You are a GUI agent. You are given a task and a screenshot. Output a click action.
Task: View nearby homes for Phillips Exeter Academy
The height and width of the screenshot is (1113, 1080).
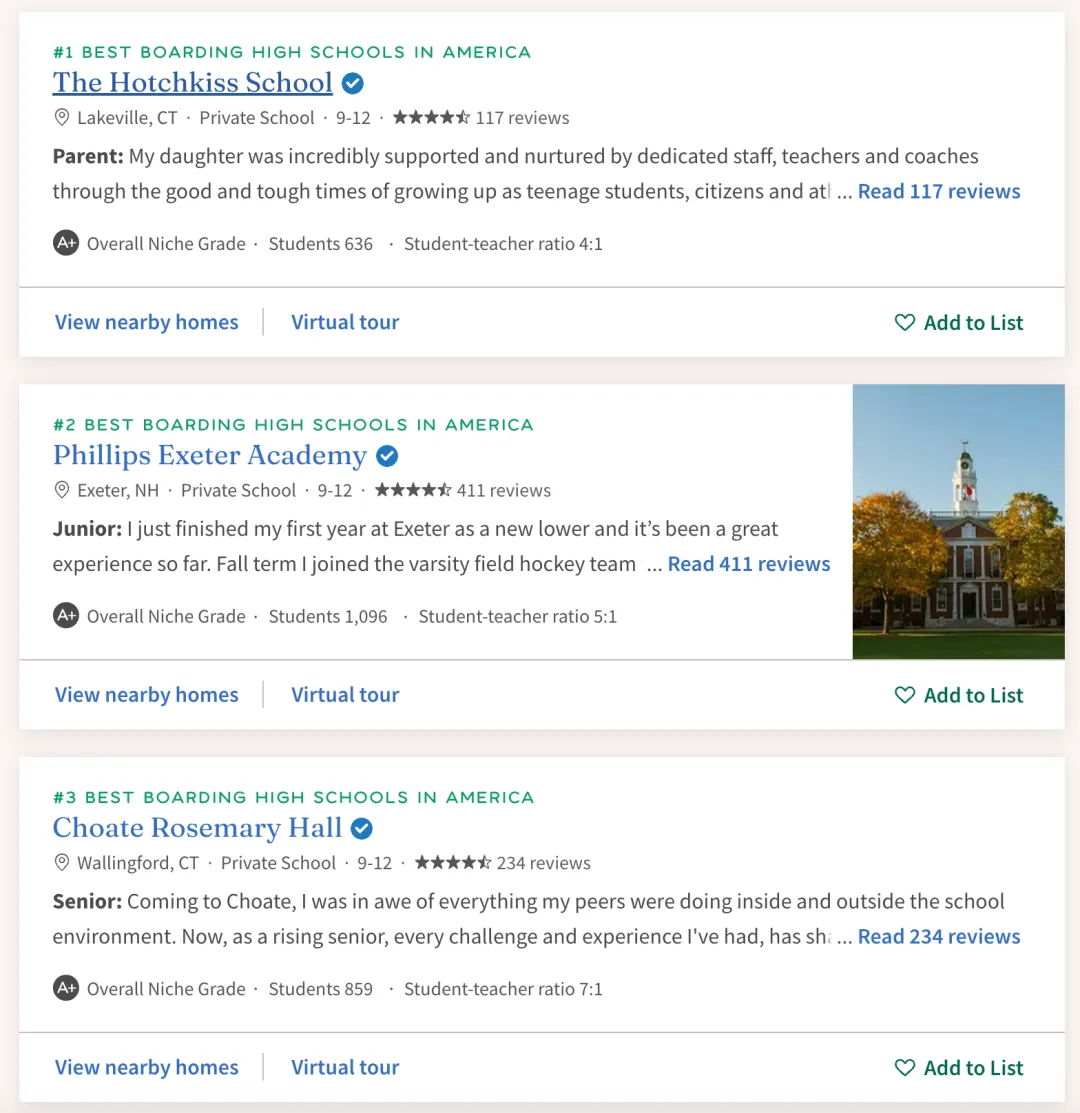[x=147, y=695]
